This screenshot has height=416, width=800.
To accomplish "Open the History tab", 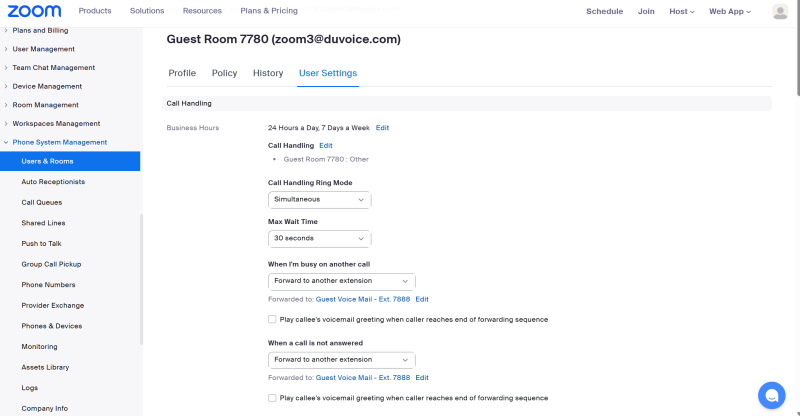I will coord(268,73).
